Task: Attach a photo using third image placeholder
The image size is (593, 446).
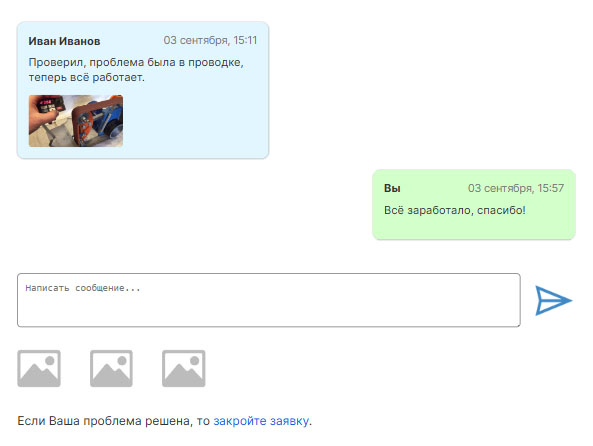Action: pyautogui.click(x=184, y=368)
